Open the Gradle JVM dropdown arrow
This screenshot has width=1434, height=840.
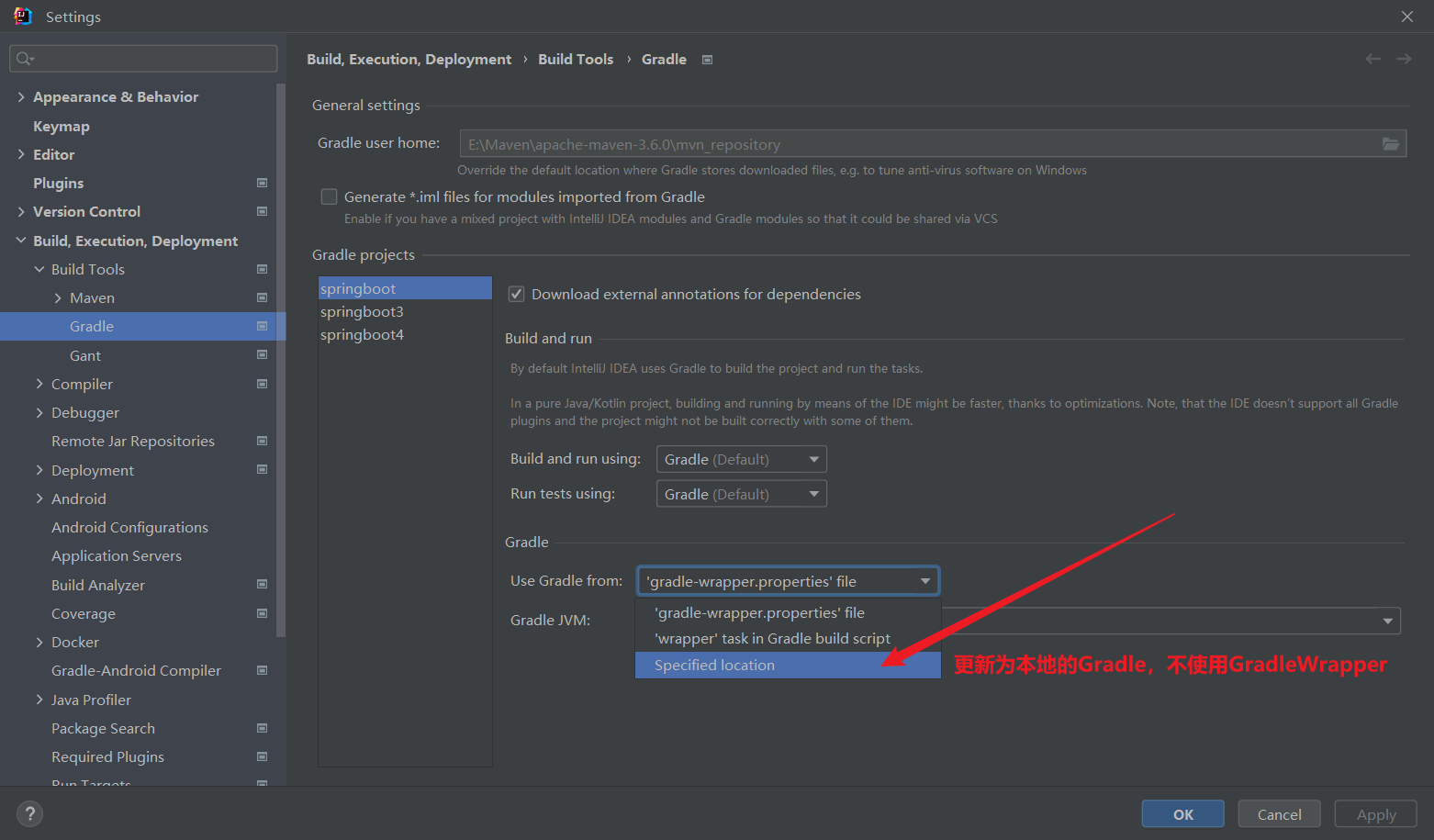click(1387, 622)
